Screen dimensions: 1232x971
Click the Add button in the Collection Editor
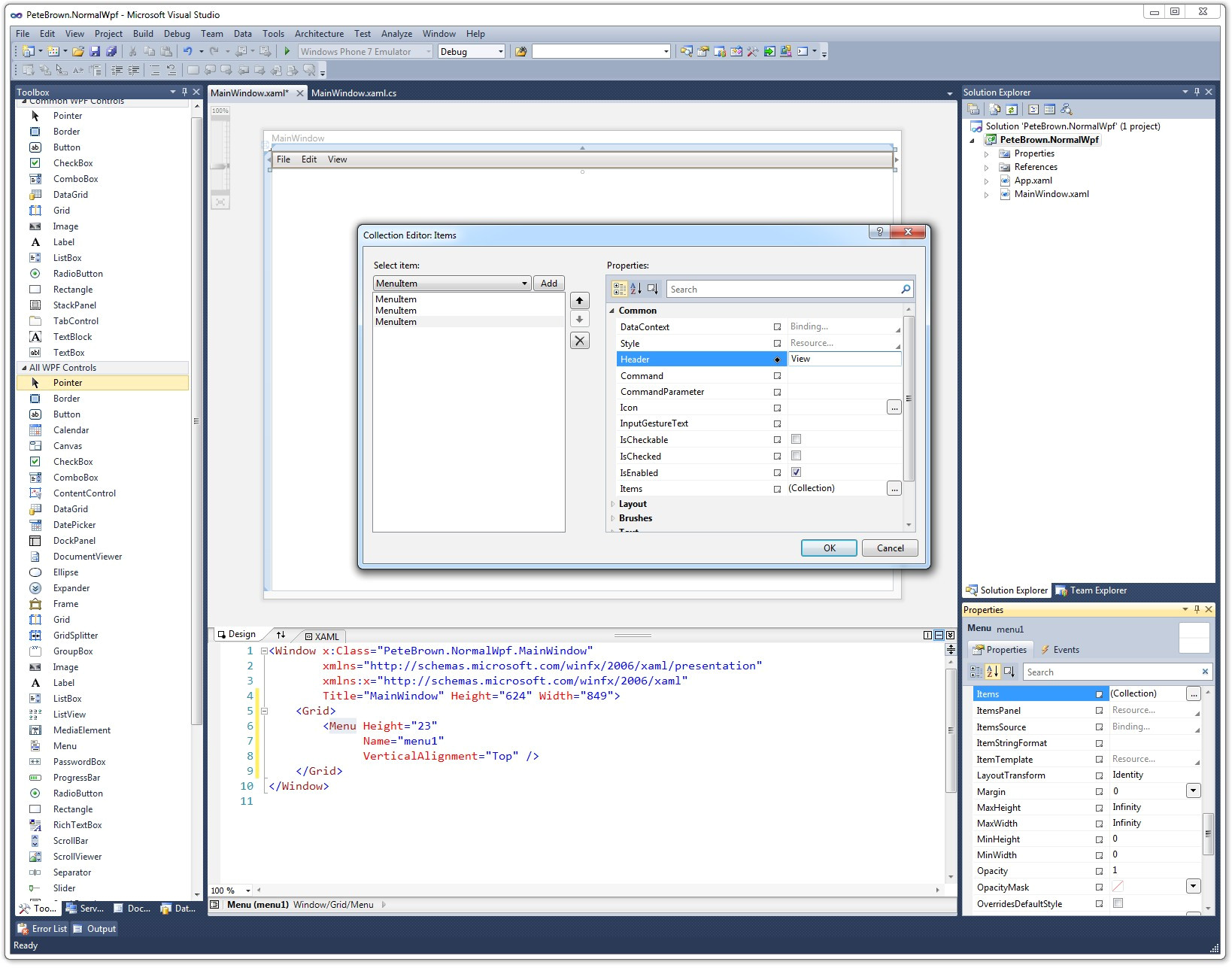[549, 284]
